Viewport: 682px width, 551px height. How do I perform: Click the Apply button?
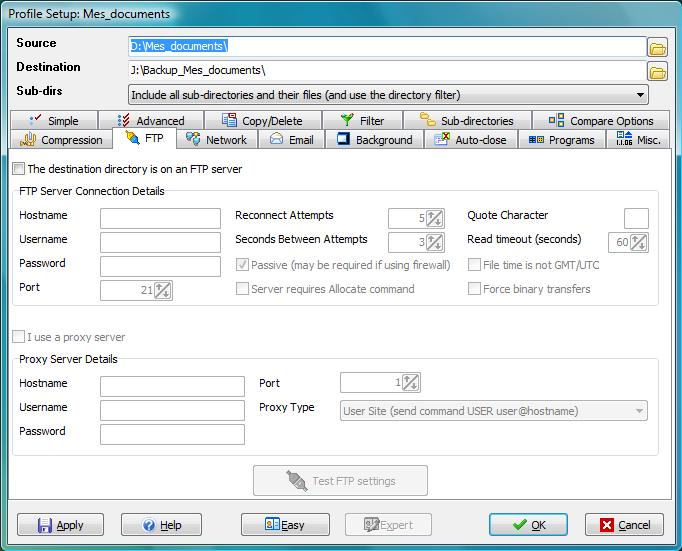point(60,525)
